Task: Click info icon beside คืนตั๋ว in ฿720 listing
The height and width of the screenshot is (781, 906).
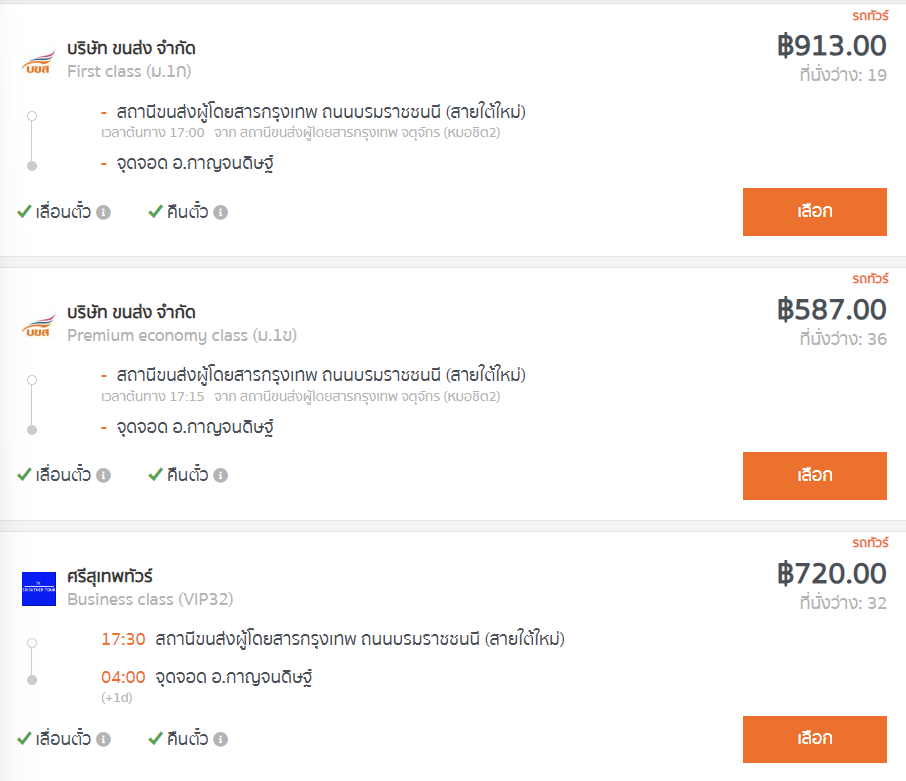Action: 221,739
